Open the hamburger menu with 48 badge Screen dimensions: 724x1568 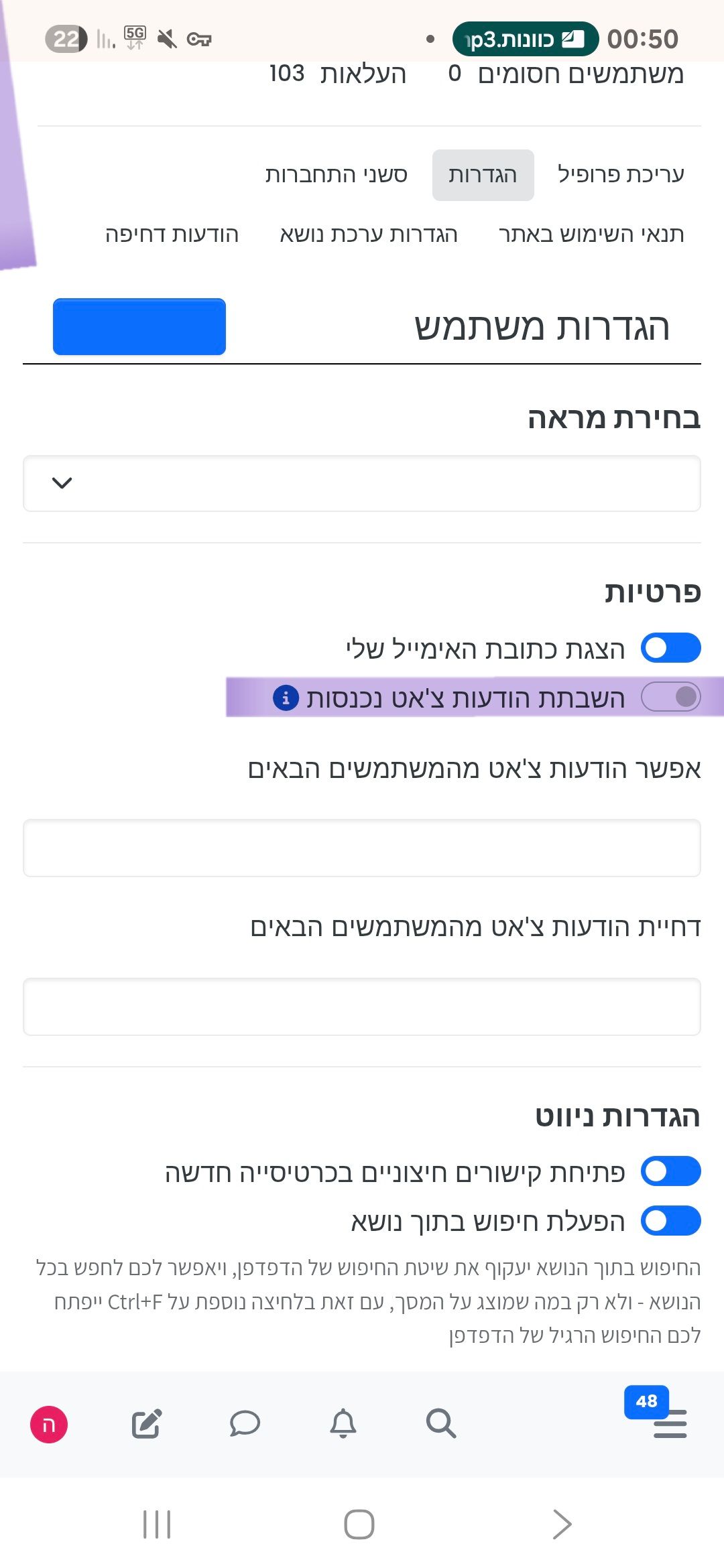point(670,1423)
